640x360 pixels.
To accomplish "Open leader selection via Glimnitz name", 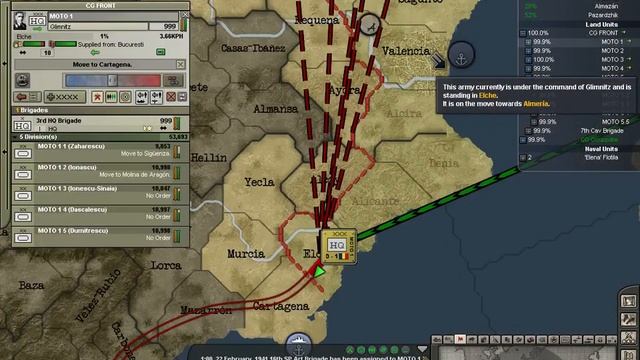I will tap(98, 27).
